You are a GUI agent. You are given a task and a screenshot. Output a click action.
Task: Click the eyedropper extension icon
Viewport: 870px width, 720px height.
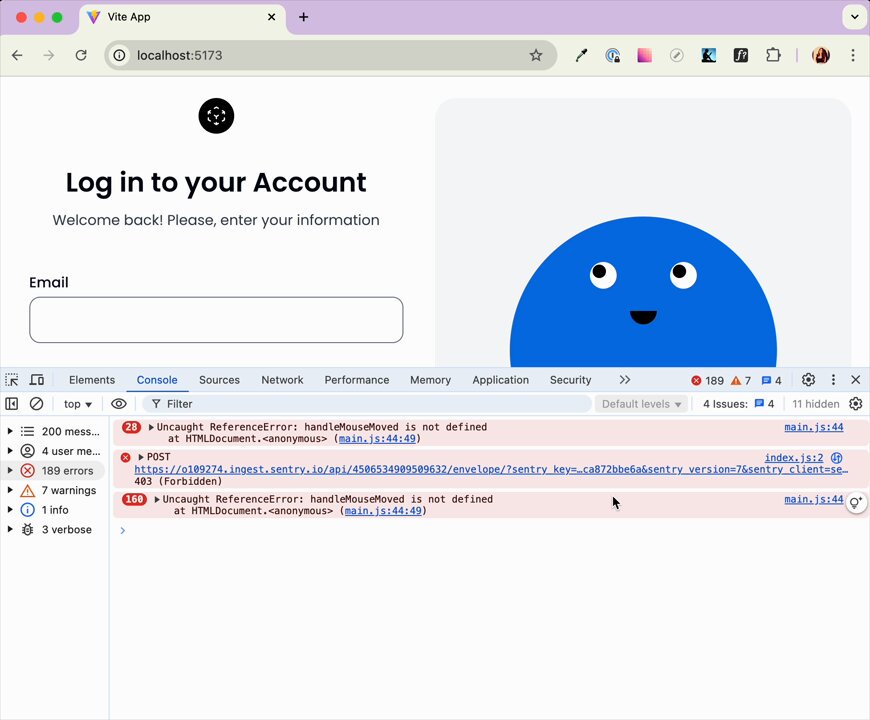coord(581,55)
